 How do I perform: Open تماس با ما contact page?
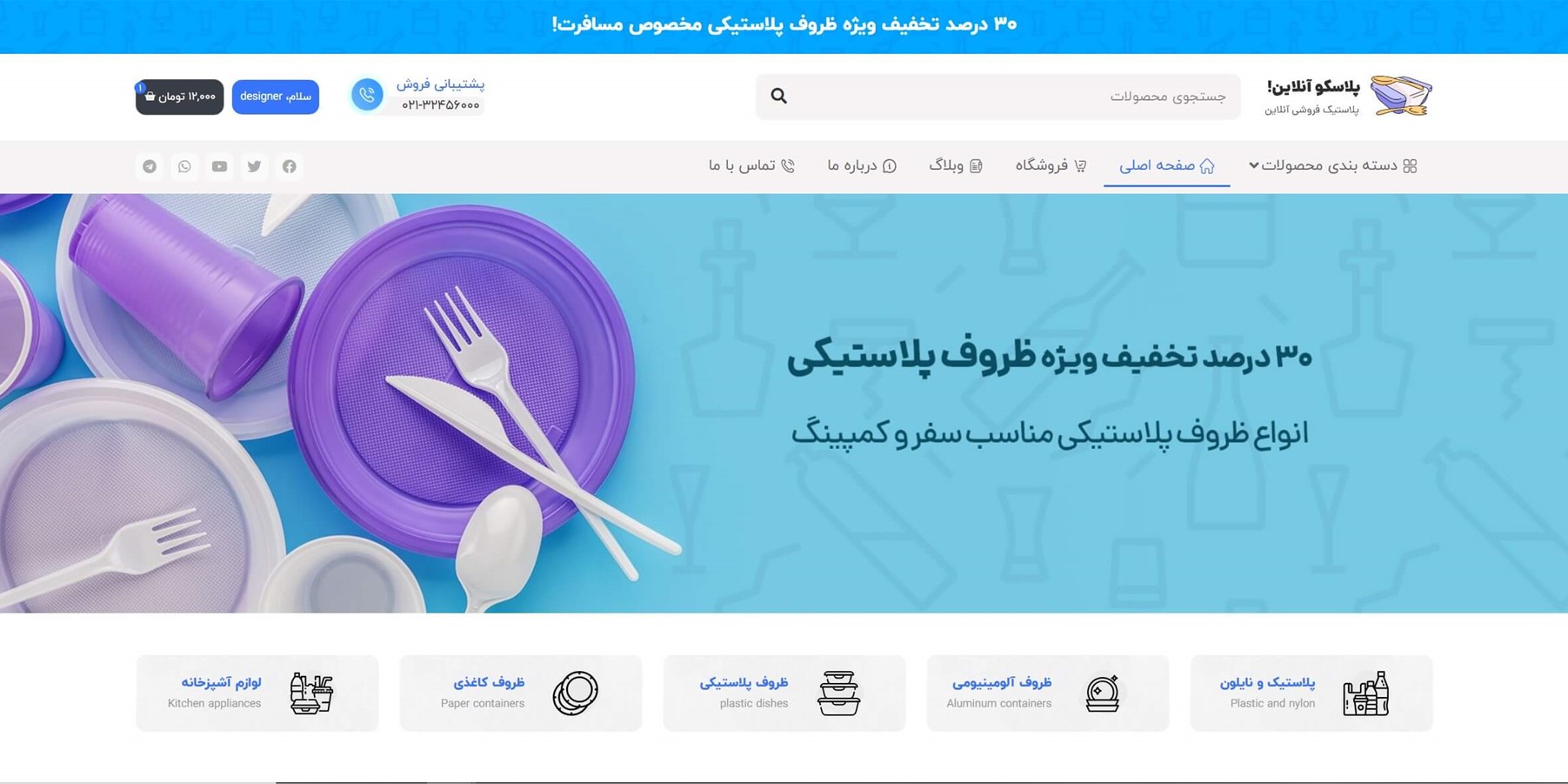pos(751,165)
